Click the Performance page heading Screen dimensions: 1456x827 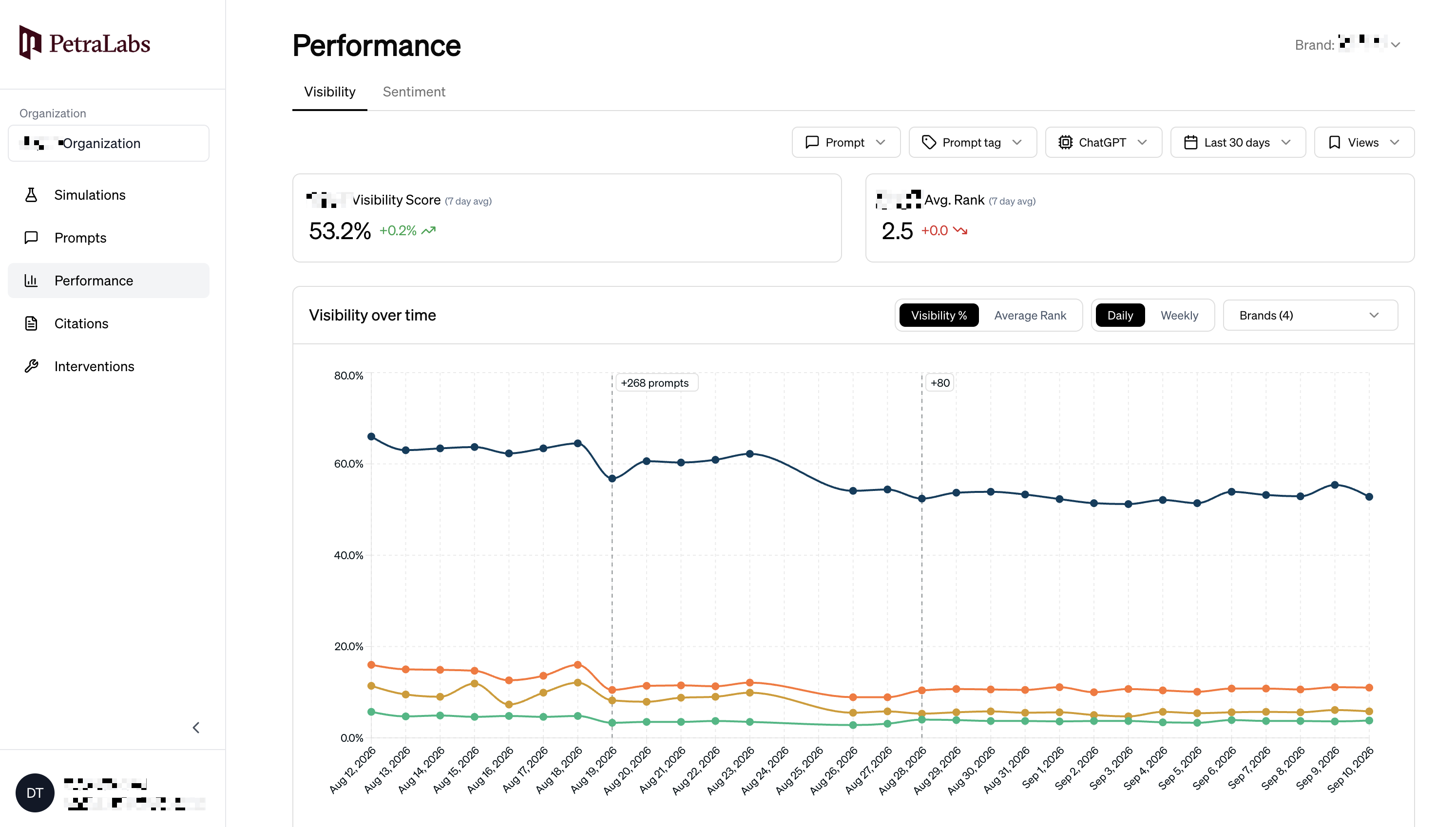(x=377, y=45)
